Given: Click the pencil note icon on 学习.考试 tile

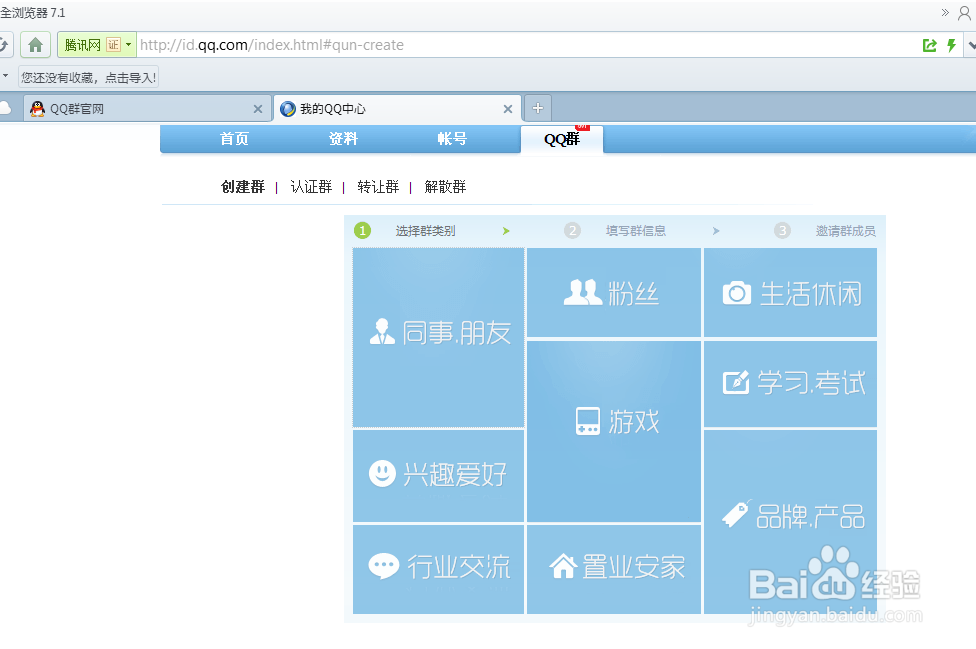Looking at the screenshot, I should (x=736, y=381).
